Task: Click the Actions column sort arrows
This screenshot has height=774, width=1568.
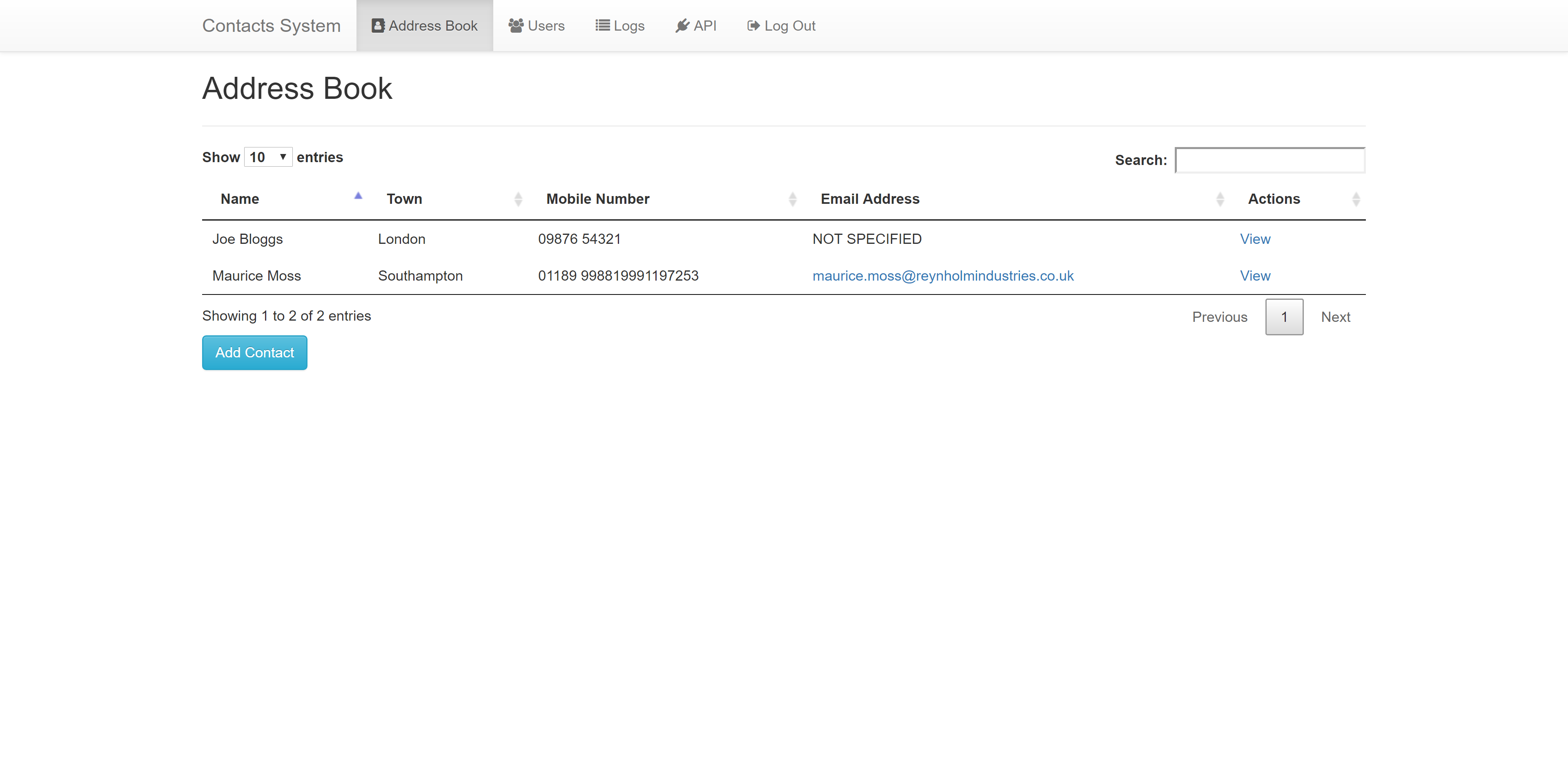Action: 1356,199
